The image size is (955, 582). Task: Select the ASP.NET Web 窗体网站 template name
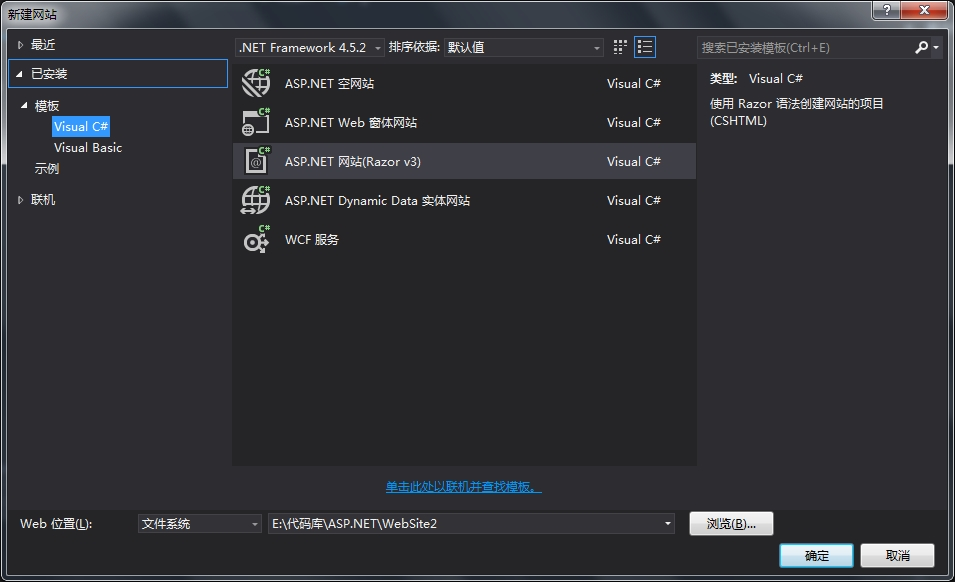click(x=351, y=122)
